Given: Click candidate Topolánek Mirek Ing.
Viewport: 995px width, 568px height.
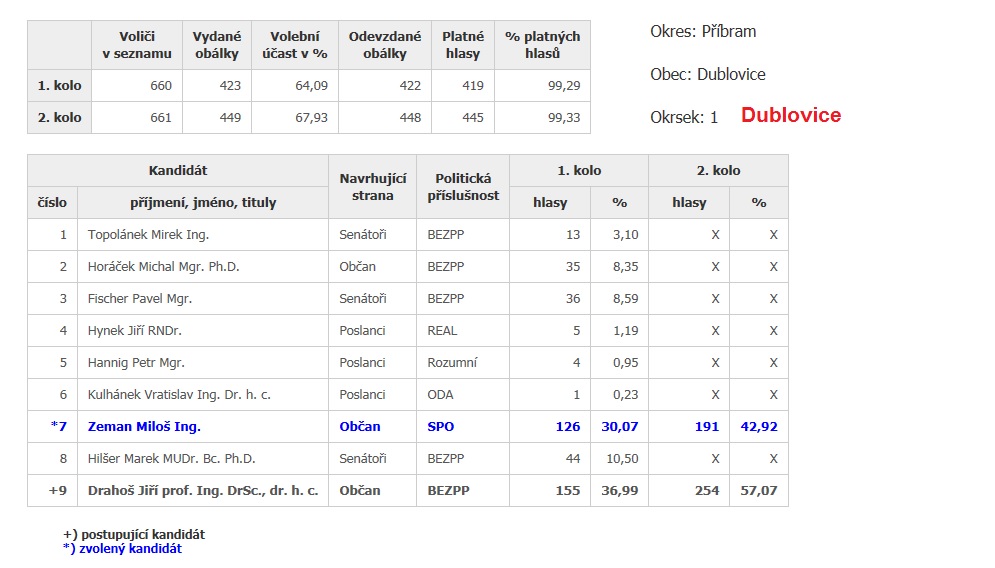Looking at the screenshot, I should click(x=148, y=235).
